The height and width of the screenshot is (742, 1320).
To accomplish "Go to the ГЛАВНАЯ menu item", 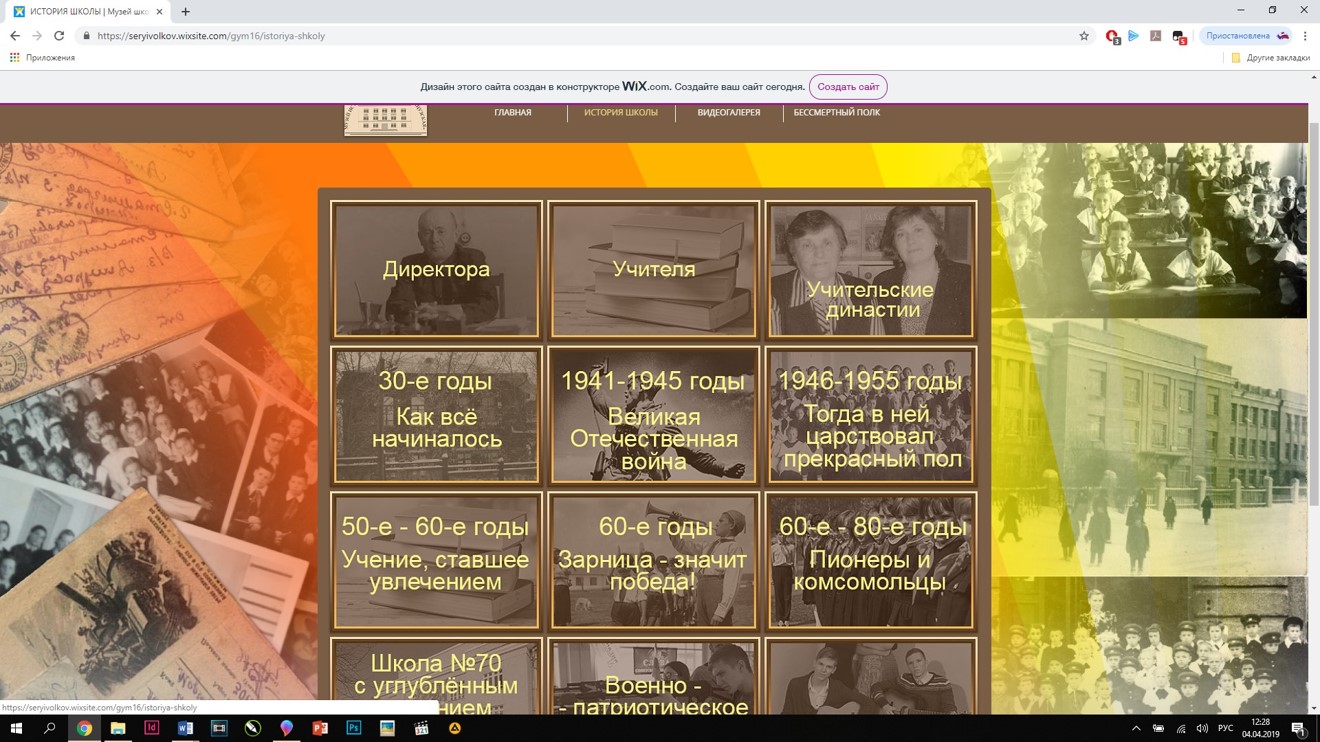I will [512, 113].
